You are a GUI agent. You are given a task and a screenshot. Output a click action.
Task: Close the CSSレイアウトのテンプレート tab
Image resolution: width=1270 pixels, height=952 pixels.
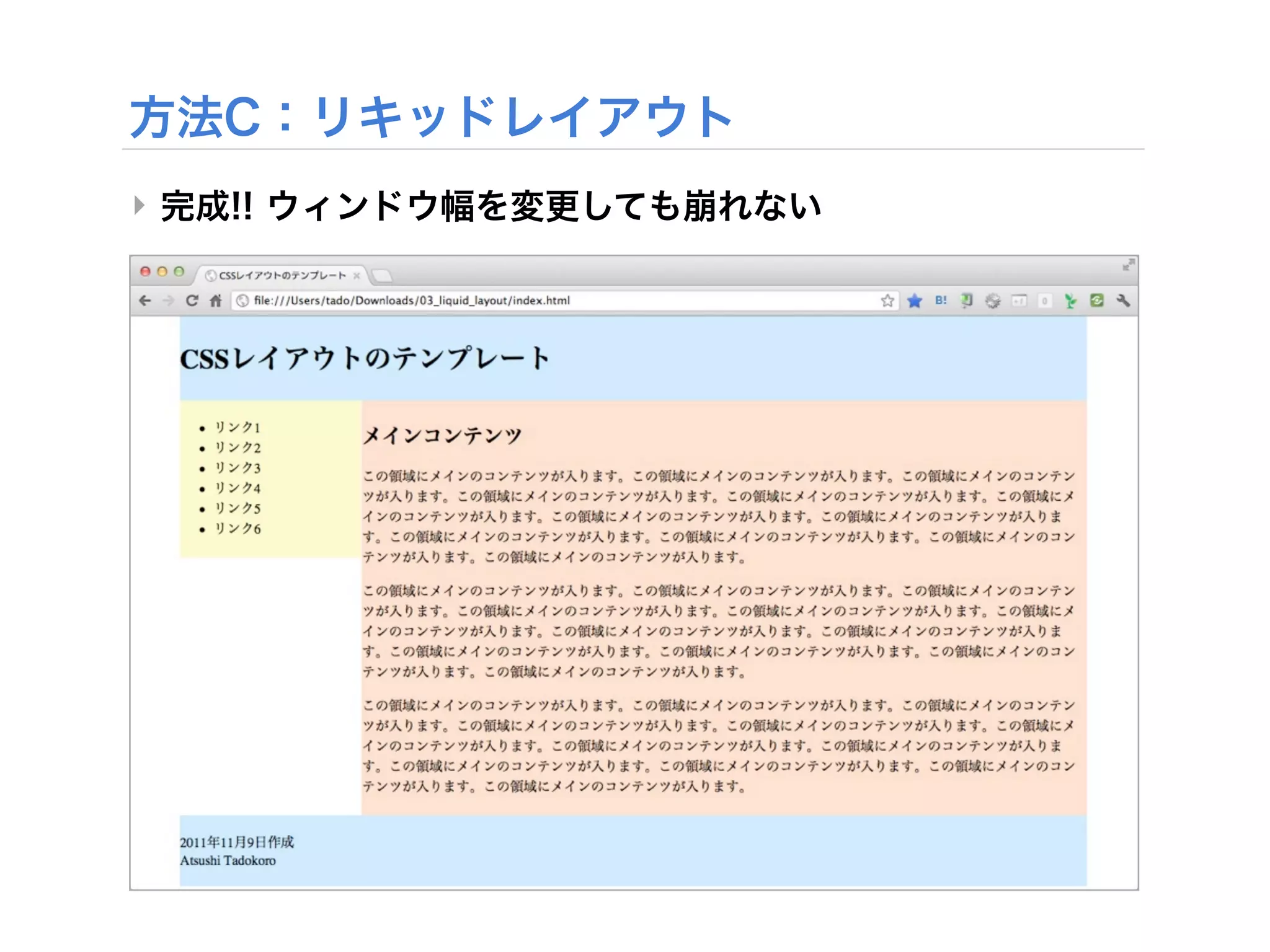point(357,275)
